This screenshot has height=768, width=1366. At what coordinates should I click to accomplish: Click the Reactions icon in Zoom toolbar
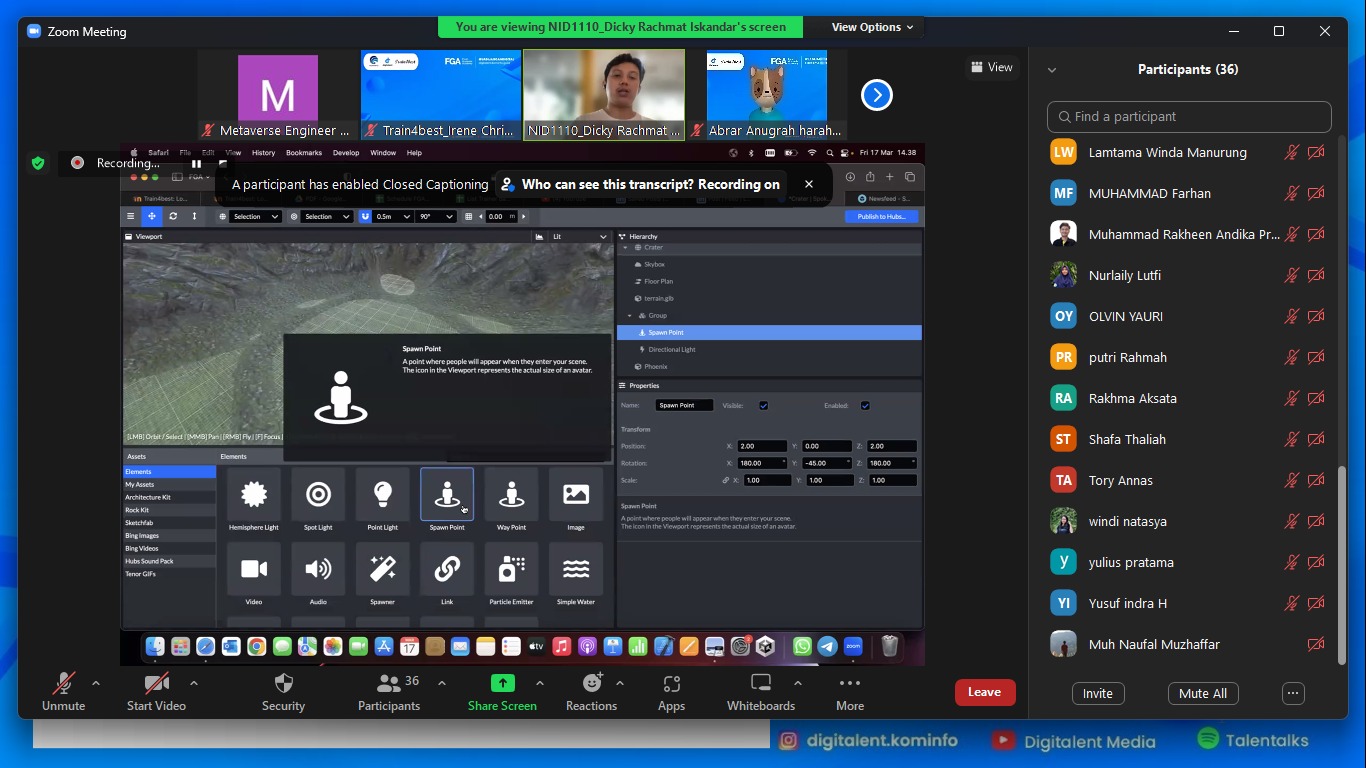(x=591, y=684)
